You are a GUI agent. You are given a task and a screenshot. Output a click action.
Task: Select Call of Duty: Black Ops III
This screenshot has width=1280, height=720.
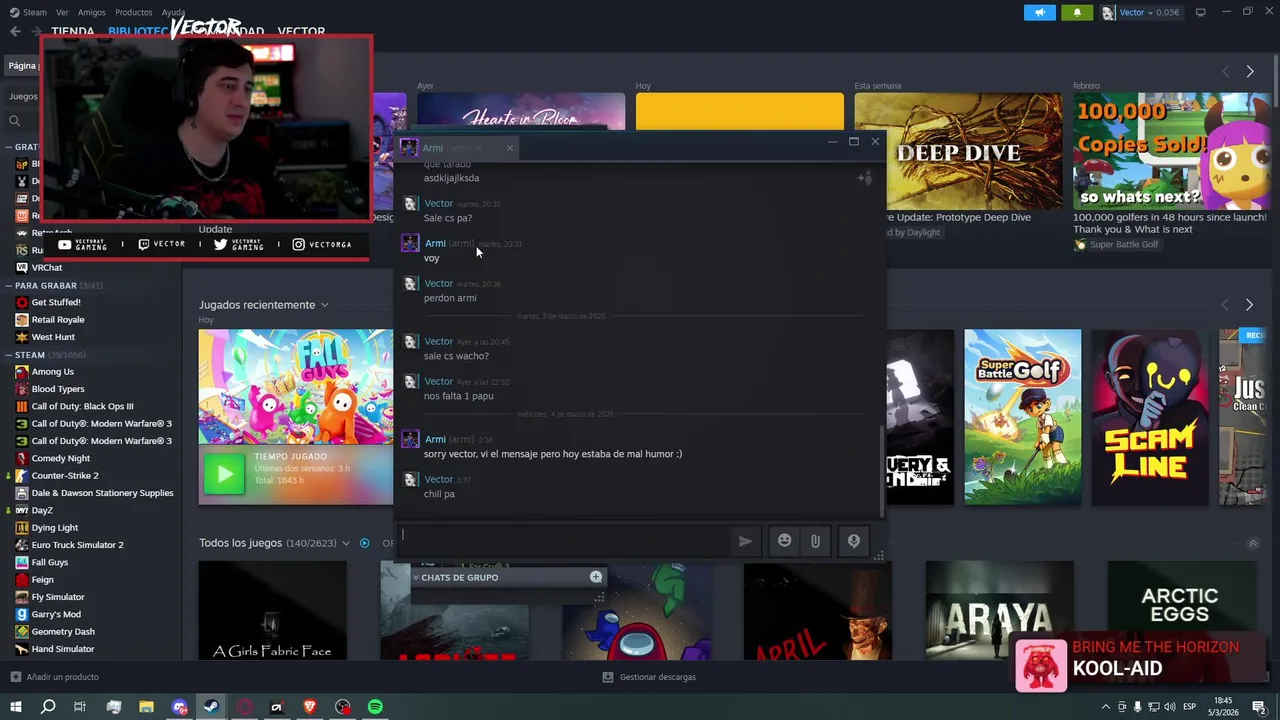82,406
